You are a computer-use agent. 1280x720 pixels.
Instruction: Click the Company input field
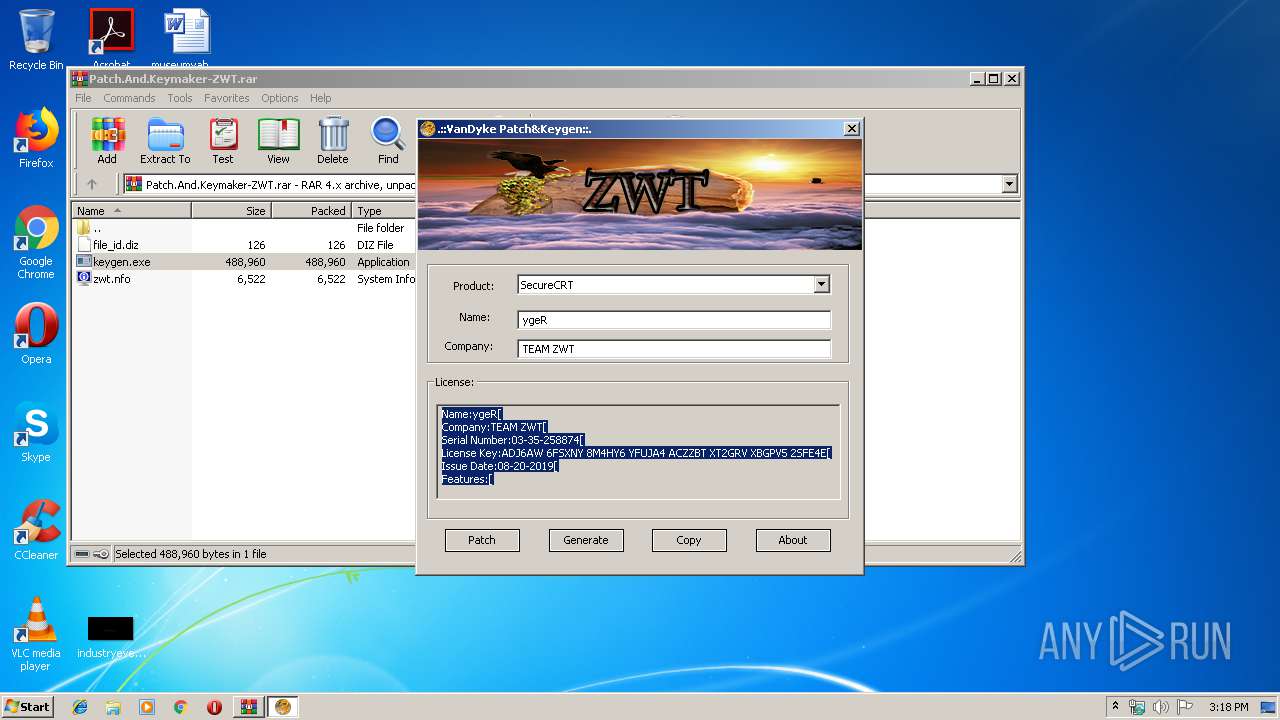coord(674,349)
